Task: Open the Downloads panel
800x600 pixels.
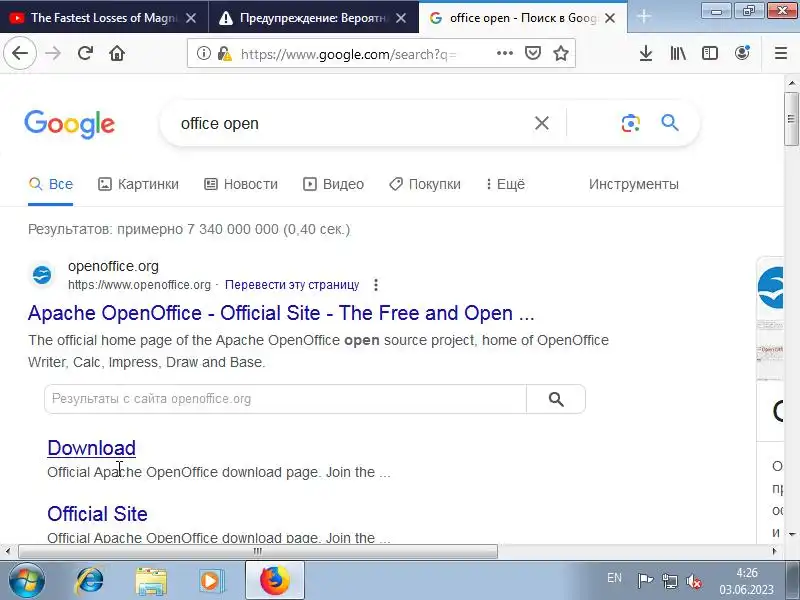Action: coord(646,53)
